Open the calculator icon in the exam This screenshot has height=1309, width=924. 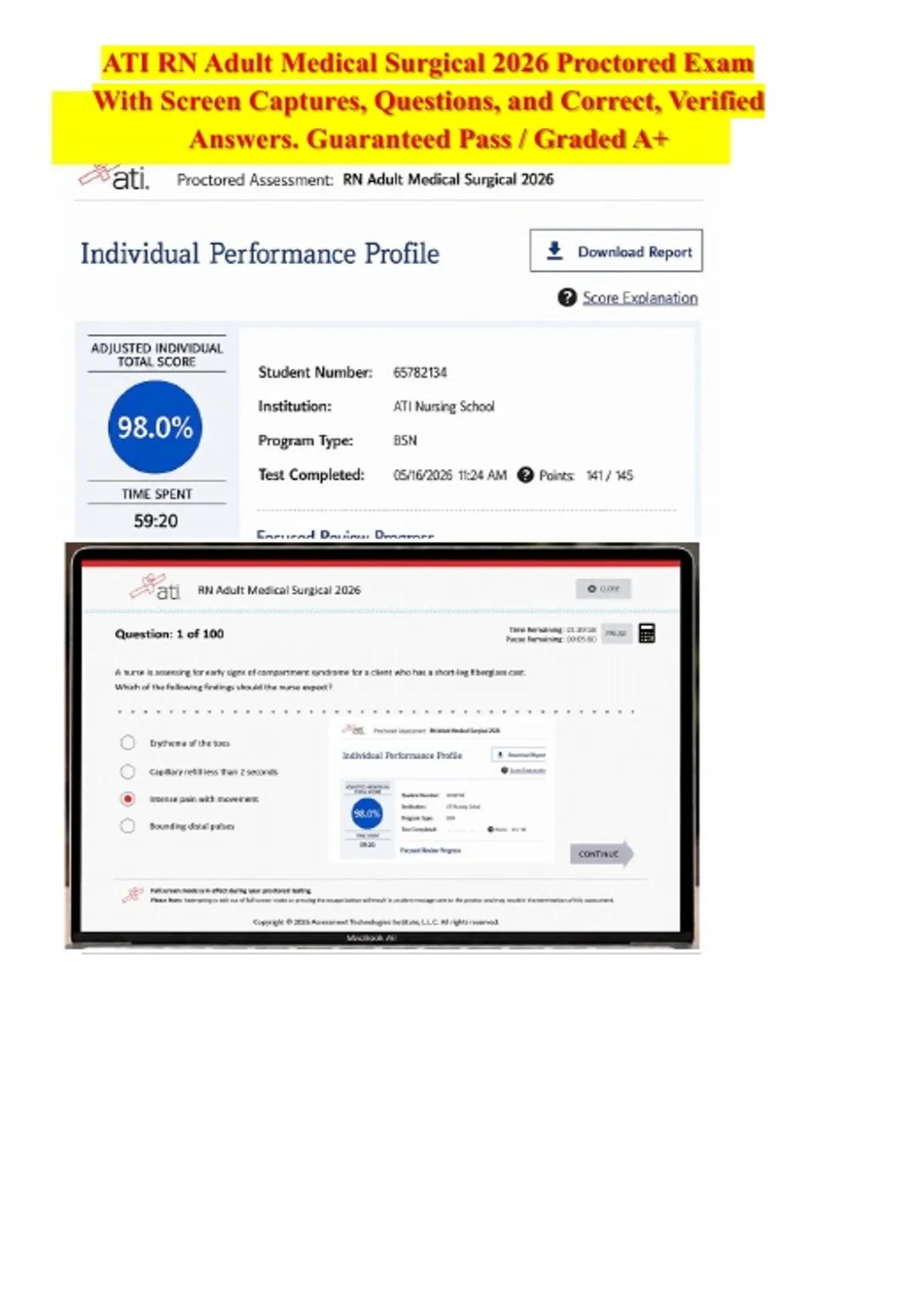click(647, 633)
